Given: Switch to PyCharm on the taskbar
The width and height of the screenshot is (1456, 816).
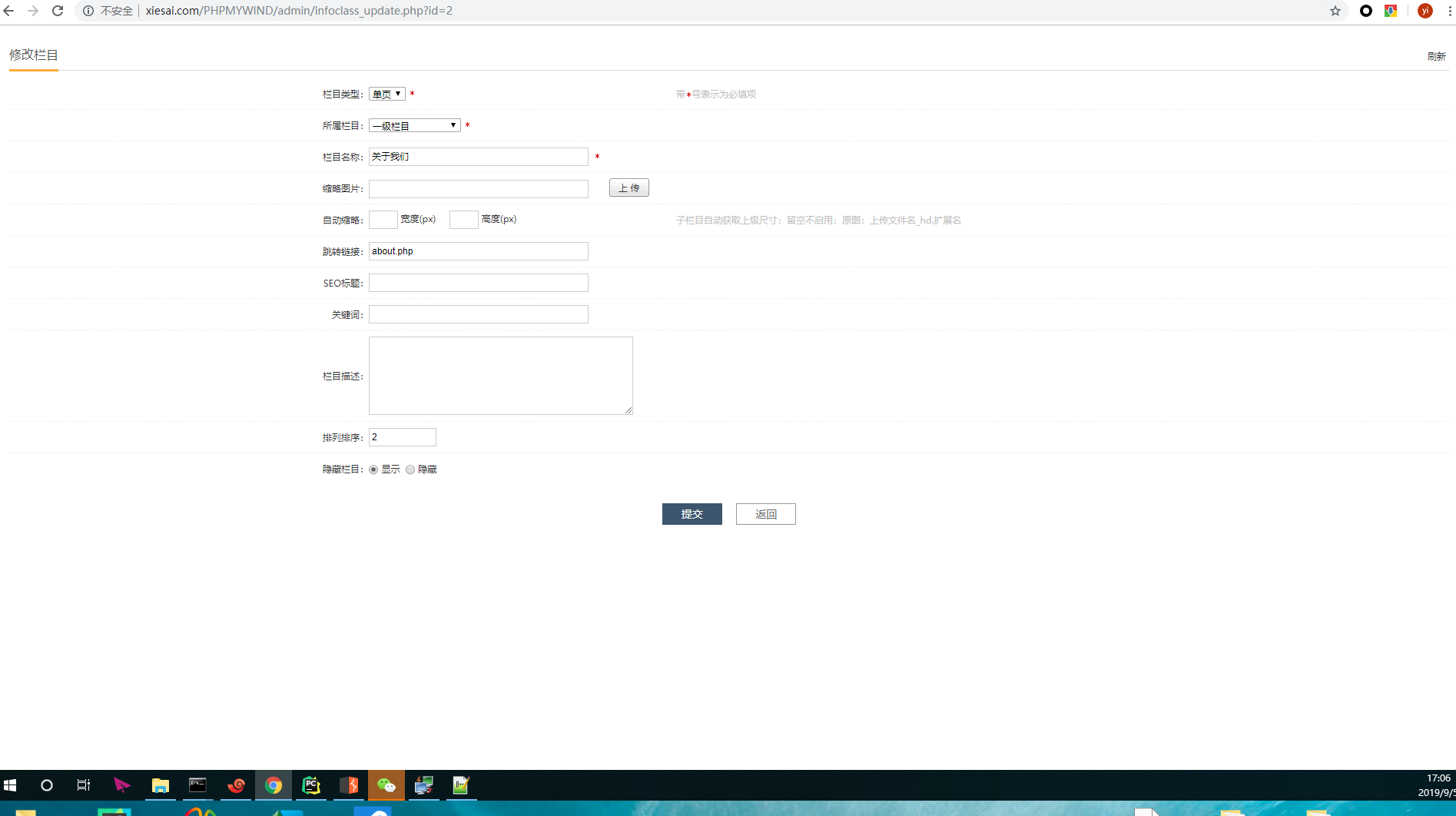Looking at the screenshot, I should 311,785.
